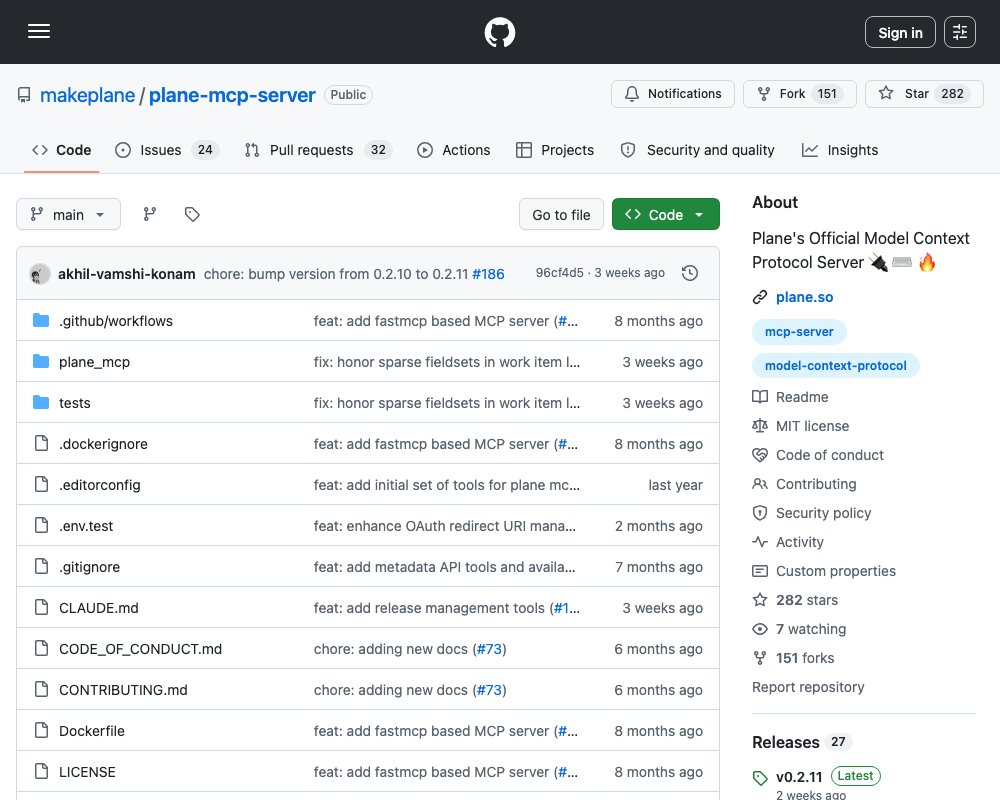Open the .gitignore file
Viewport: 1000px width, 800px height.
coord(89,567)
